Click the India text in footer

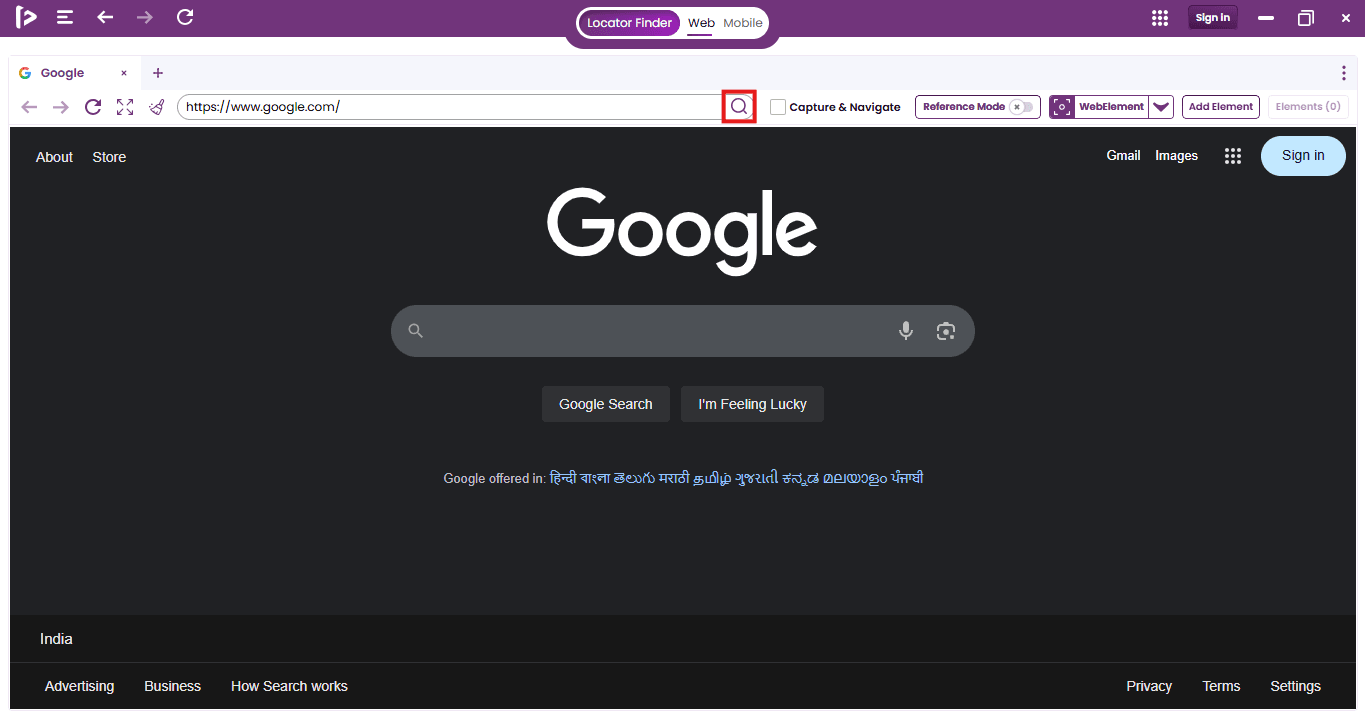(x=56, y=639)
